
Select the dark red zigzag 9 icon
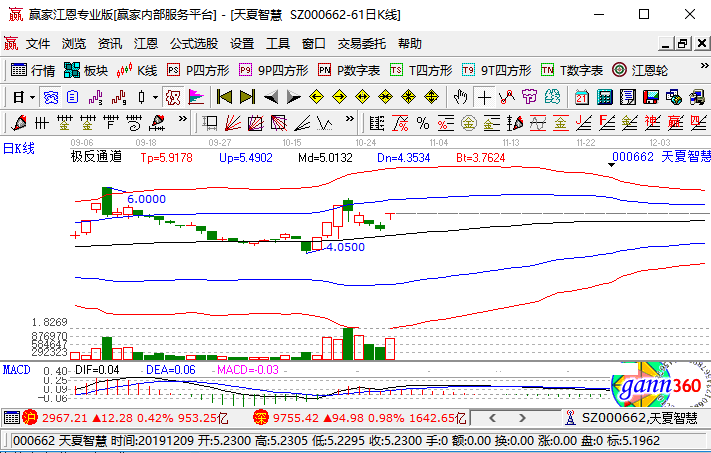[118, 97]
